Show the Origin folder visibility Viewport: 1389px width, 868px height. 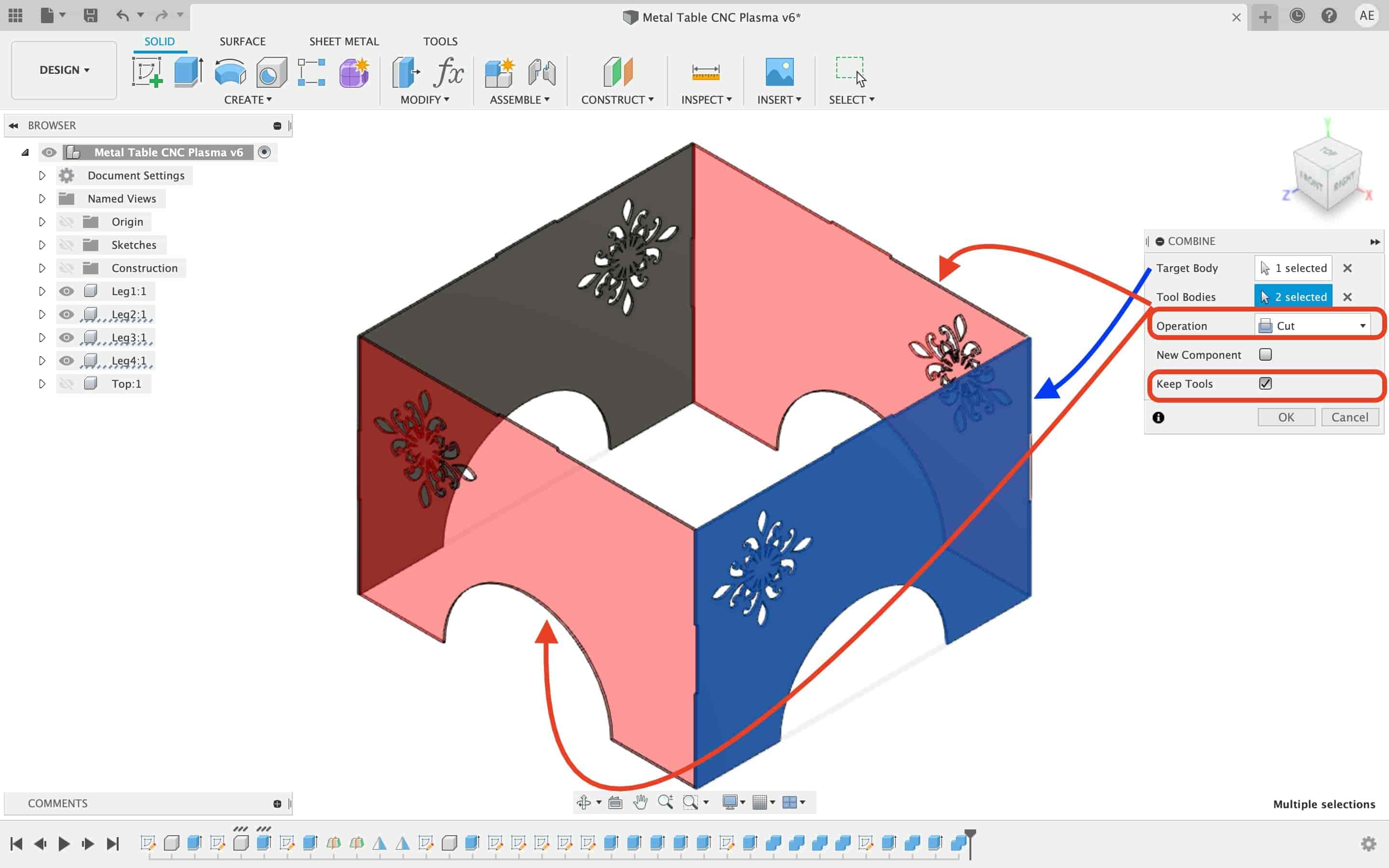pos(67,222)
